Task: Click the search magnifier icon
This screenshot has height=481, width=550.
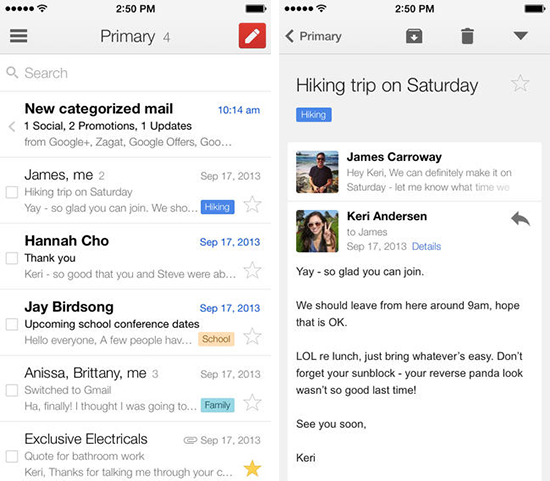Action: click(12, 73)
